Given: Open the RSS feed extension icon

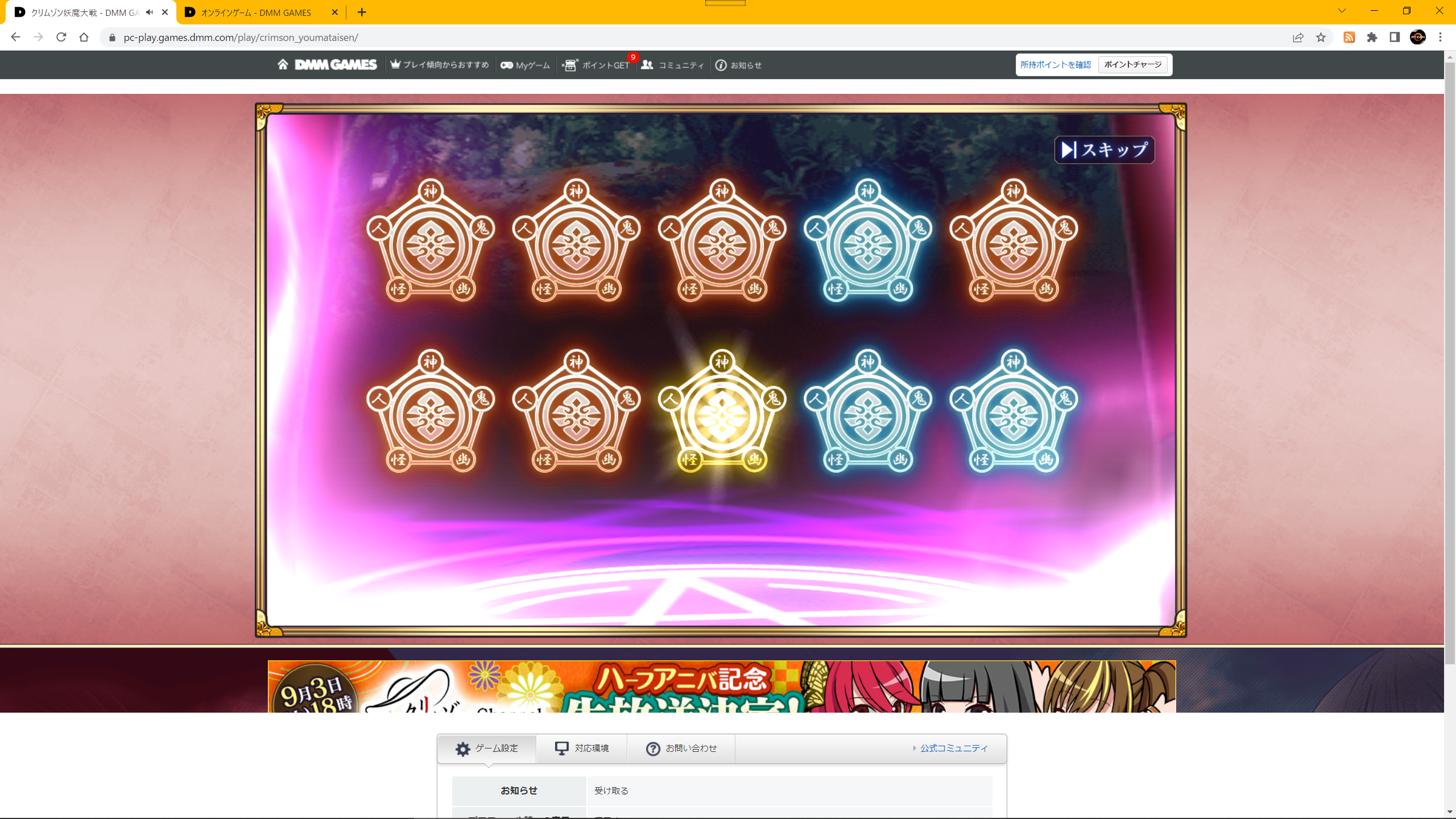Looking at the screenshot, I should coord(1349,38).
